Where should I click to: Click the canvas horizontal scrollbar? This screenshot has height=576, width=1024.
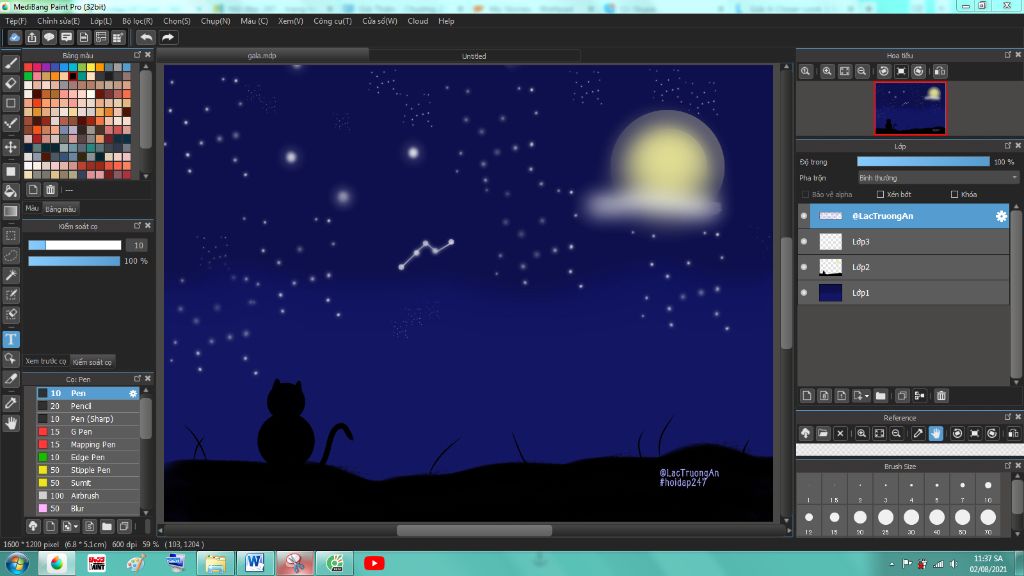[x=474, y=530]
